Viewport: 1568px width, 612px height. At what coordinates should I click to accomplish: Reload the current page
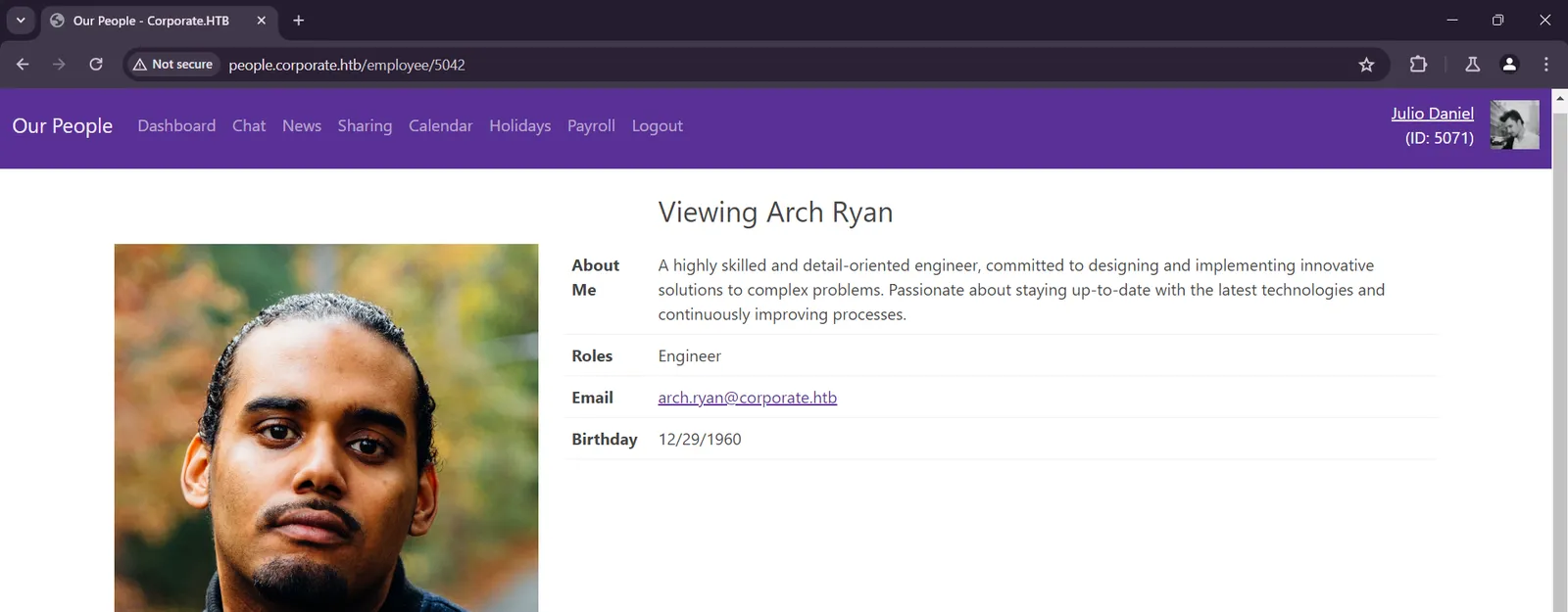tap(96, 65)
